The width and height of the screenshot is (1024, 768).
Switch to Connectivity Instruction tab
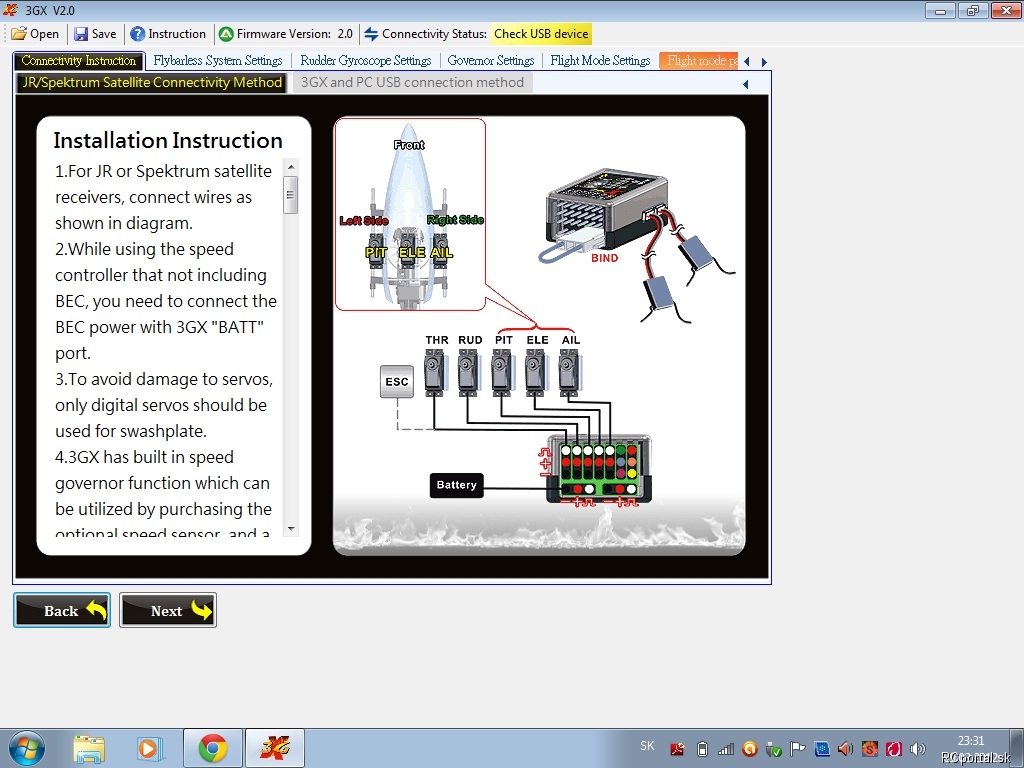point(78,61)
